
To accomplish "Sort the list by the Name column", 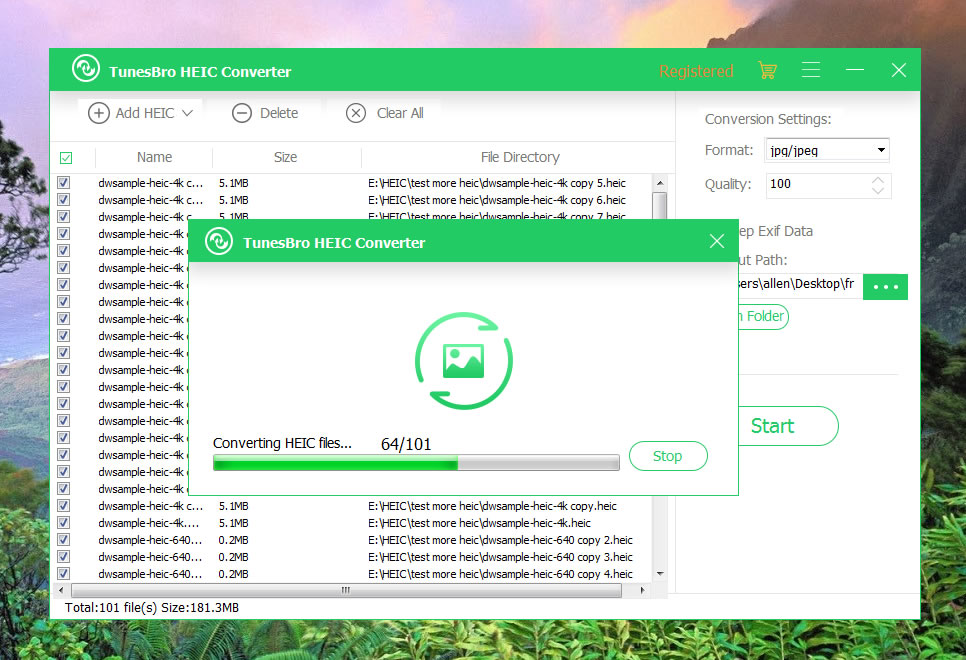I will point(154,157).
